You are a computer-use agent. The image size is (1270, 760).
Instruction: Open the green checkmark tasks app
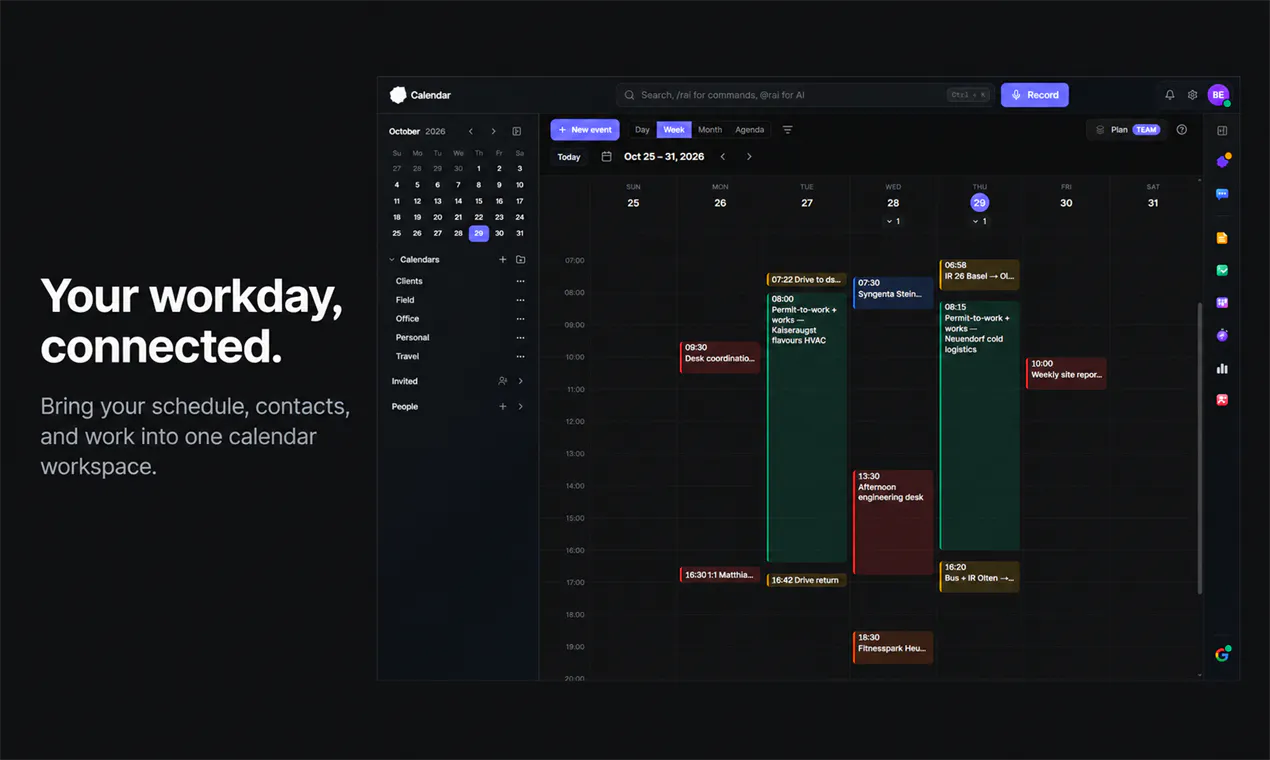[x=1222, y=270]
